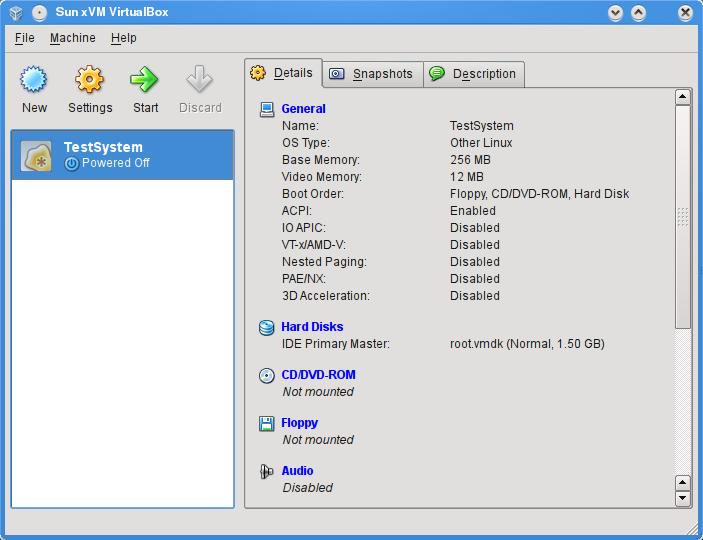Switch to the Description tab
The width and height of the screenshot is (703, 540).
coord(474,74)
